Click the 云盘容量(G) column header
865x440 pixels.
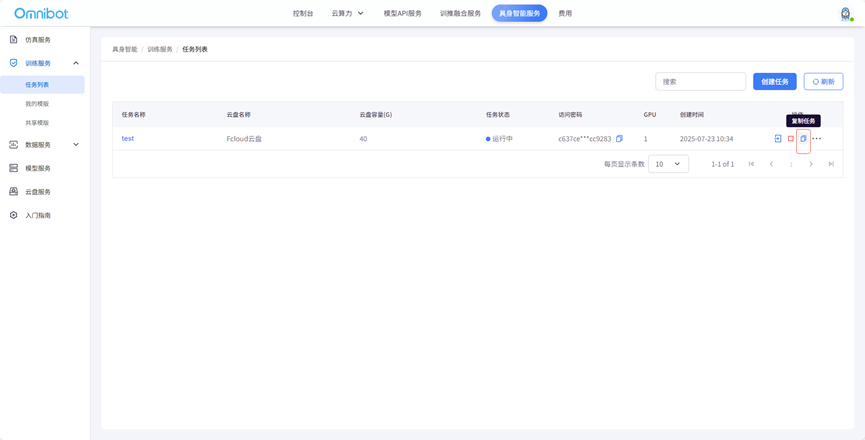376,115
